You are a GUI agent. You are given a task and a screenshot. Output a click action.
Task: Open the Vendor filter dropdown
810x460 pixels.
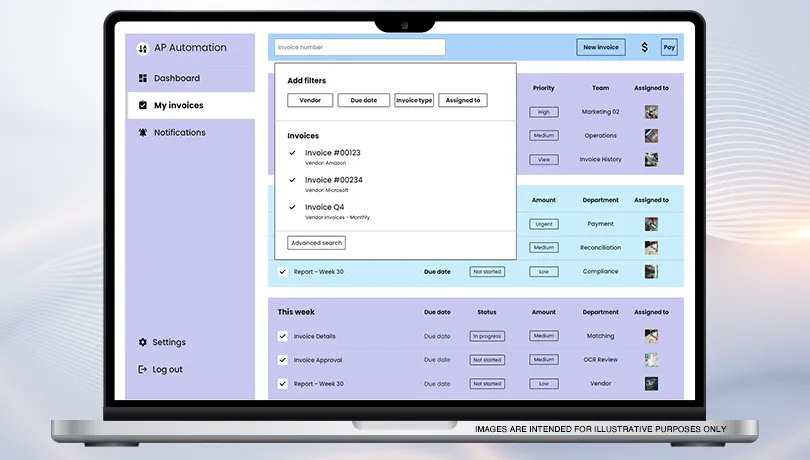click(310, 100)
